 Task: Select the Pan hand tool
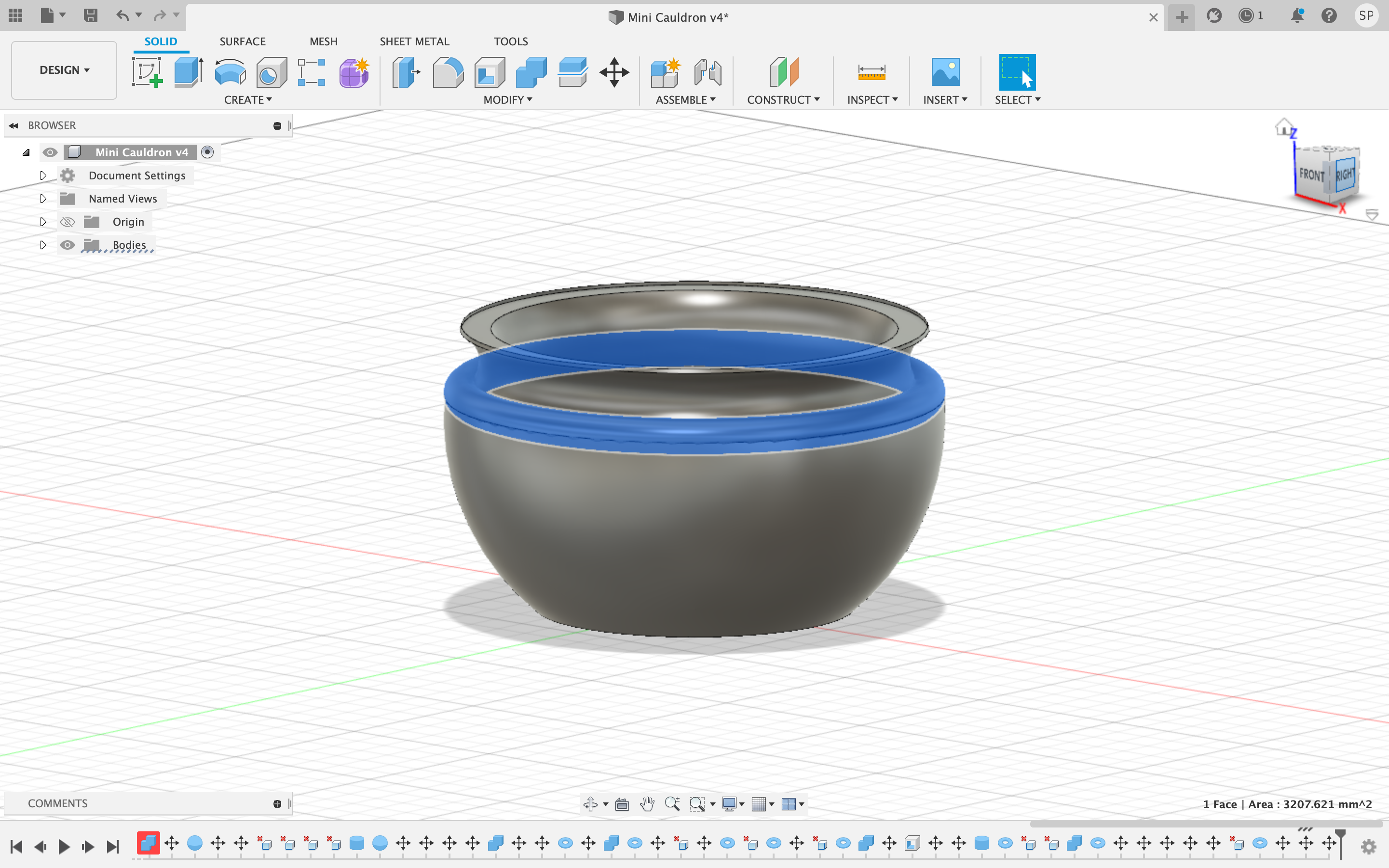point(647,804)
